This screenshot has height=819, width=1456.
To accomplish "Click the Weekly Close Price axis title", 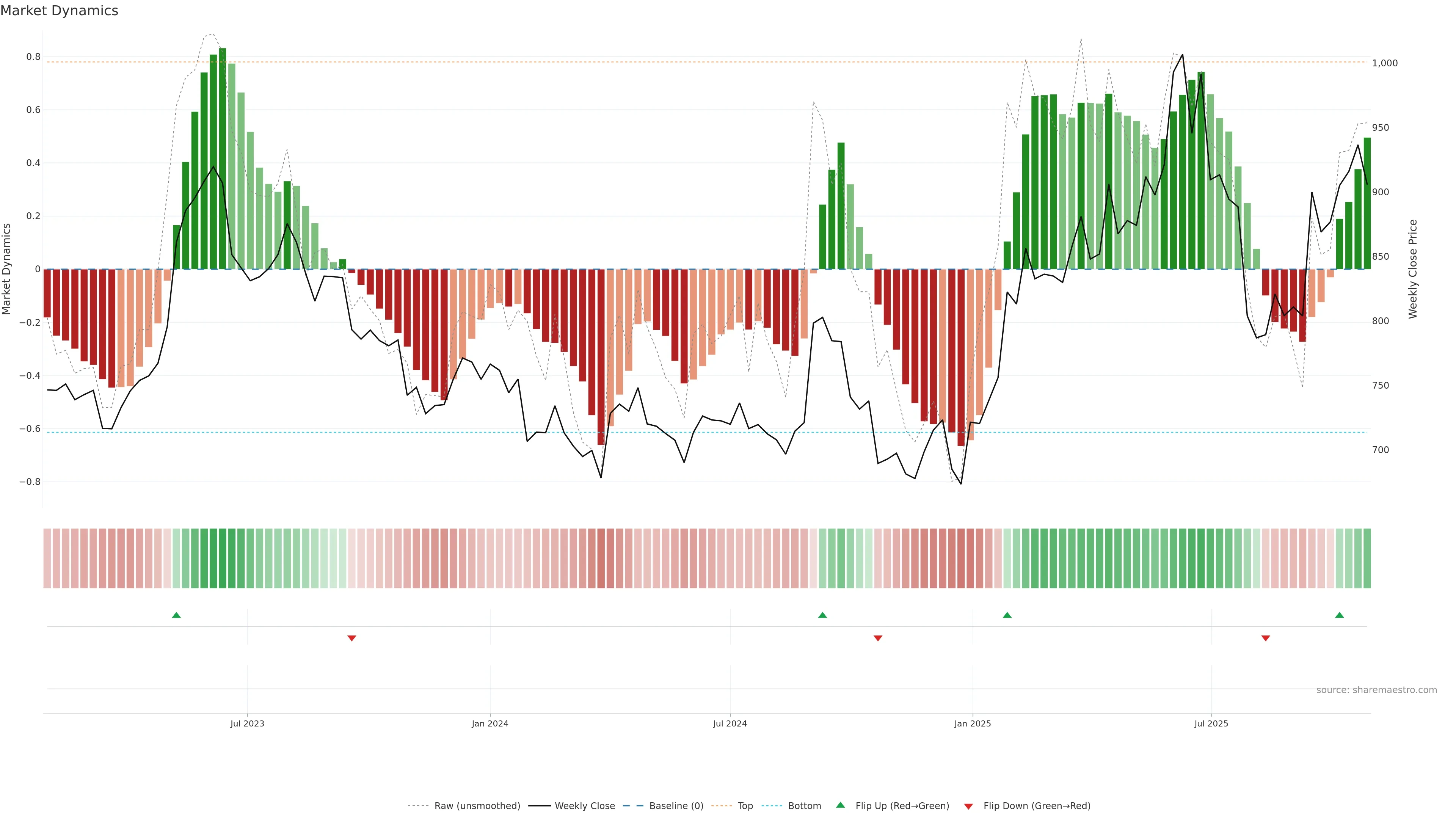I will 1412,269.
